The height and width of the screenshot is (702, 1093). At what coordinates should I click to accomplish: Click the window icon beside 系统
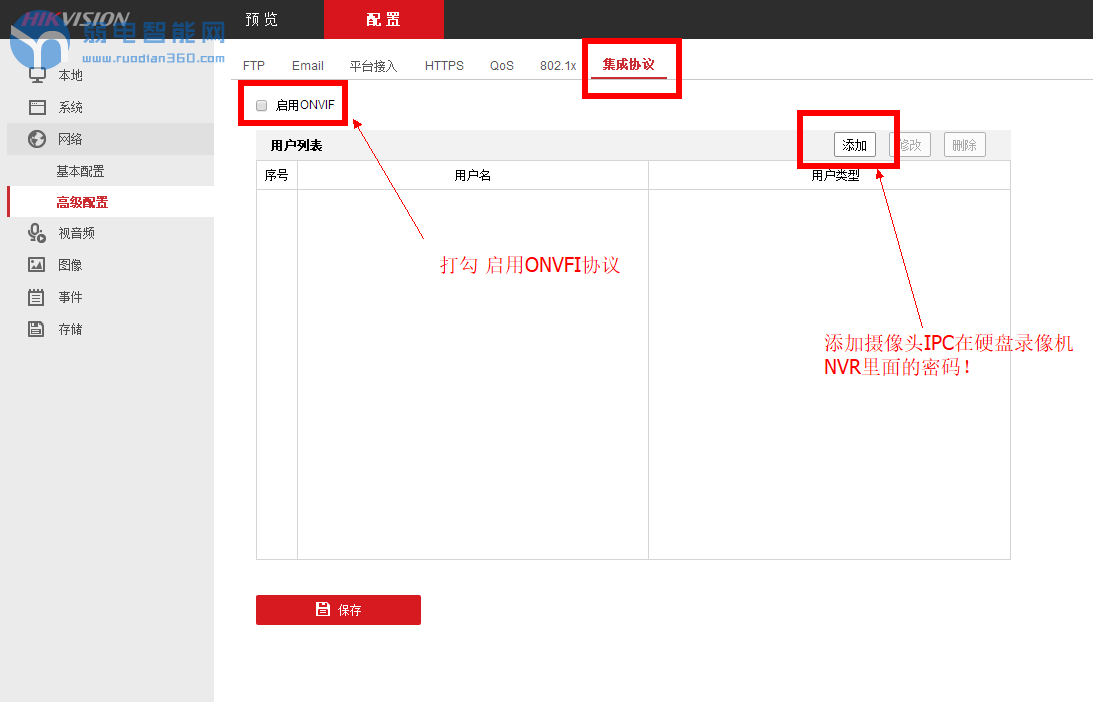(x=37, y=107)
